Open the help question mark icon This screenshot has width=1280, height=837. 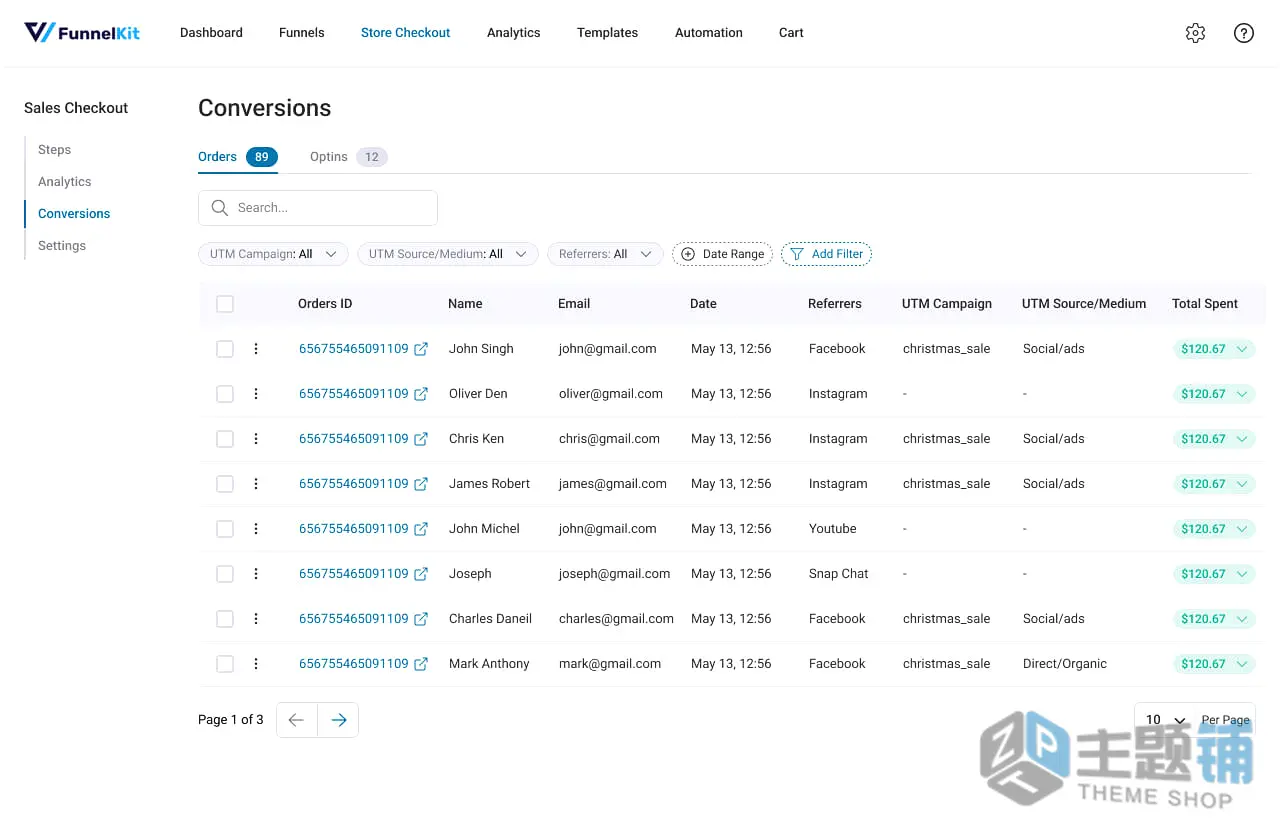[x=1244, y=33]
